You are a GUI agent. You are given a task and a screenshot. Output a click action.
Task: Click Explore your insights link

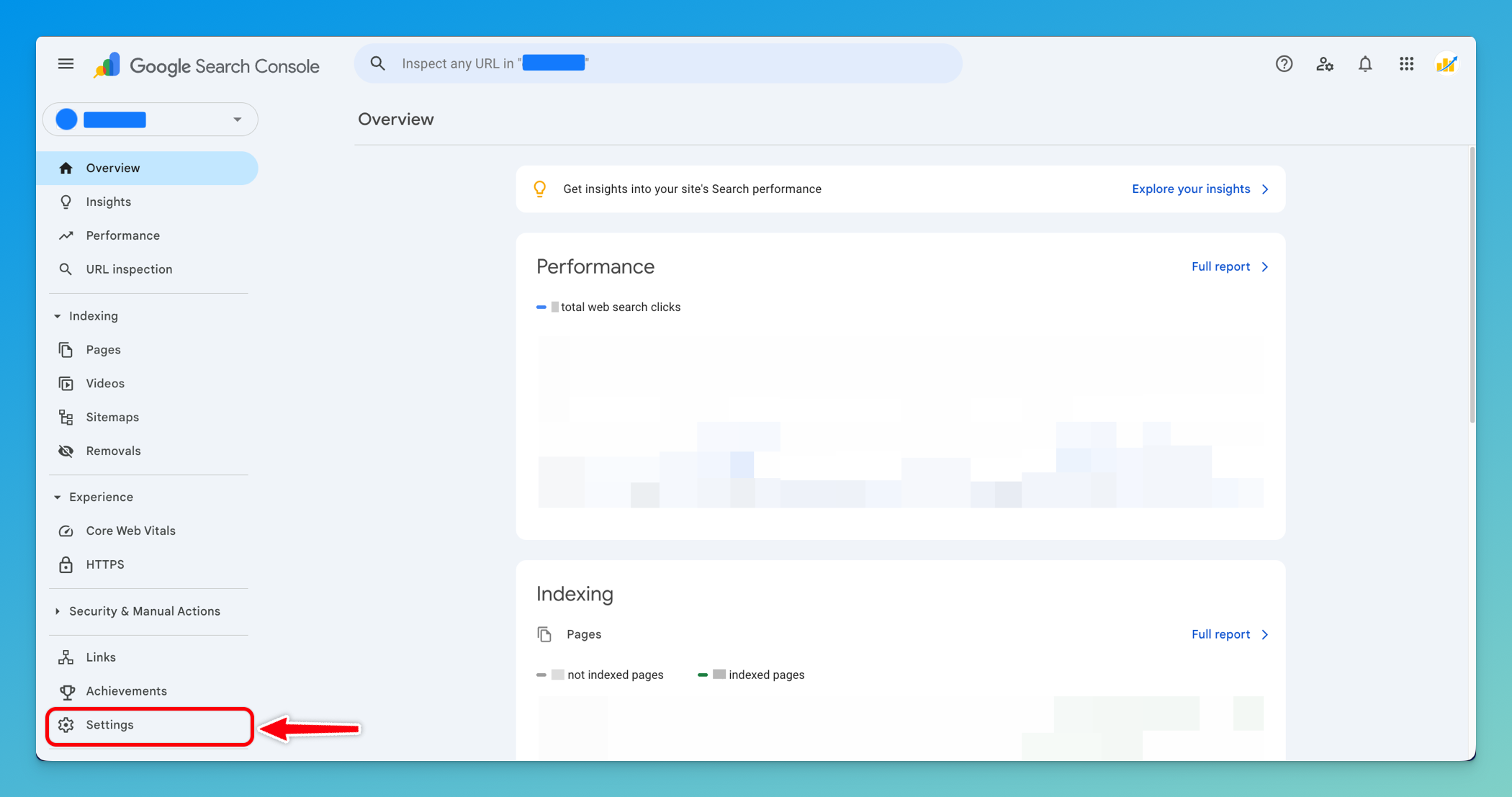1192,189
